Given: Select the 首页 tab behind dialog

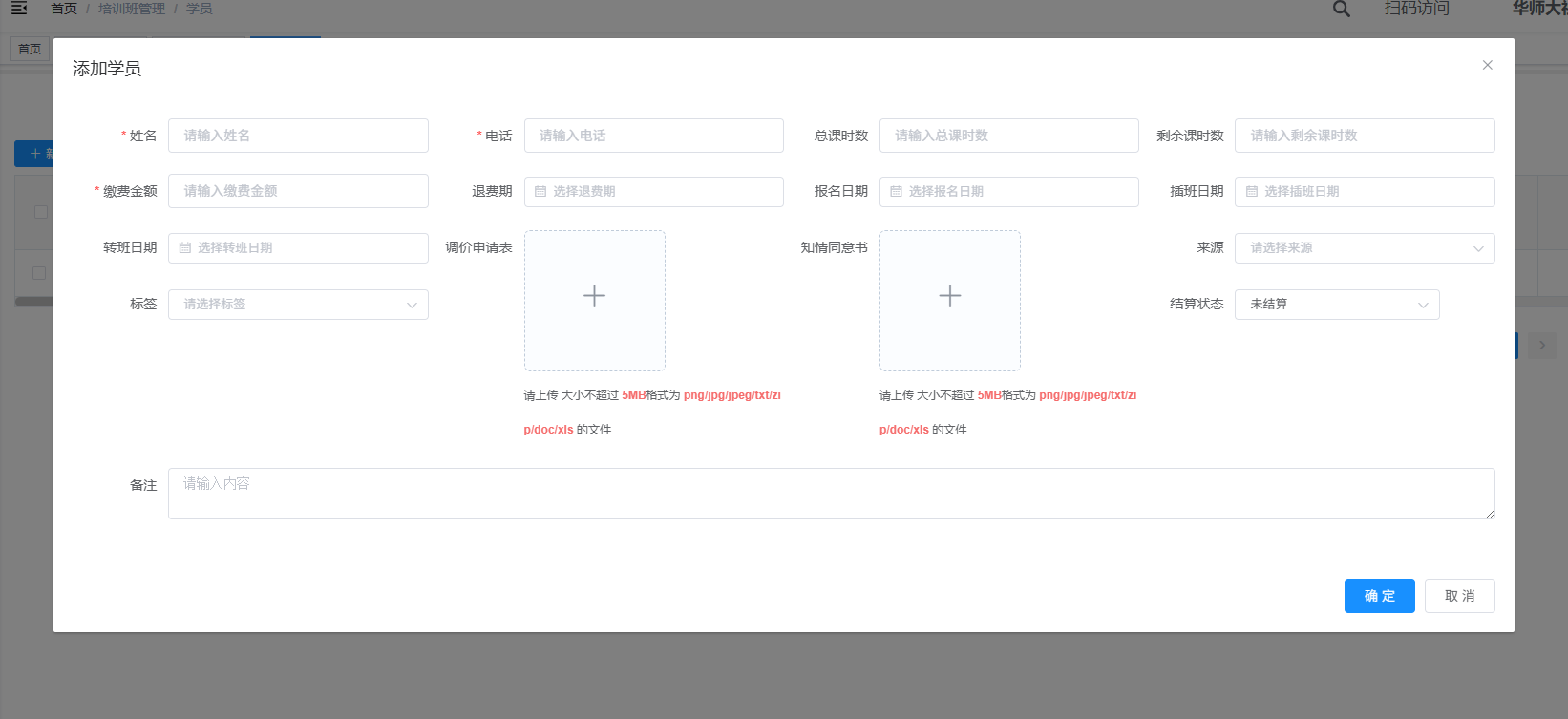Looking at the screenshot, I should coord(30,49).
